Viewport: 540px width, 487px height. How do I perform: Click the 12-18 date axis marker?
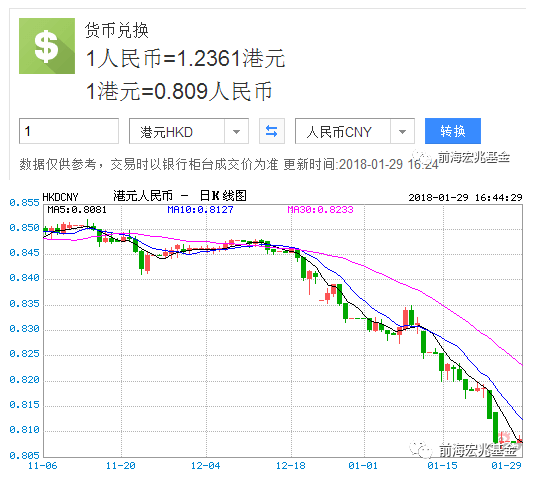[x=291, y=466]
